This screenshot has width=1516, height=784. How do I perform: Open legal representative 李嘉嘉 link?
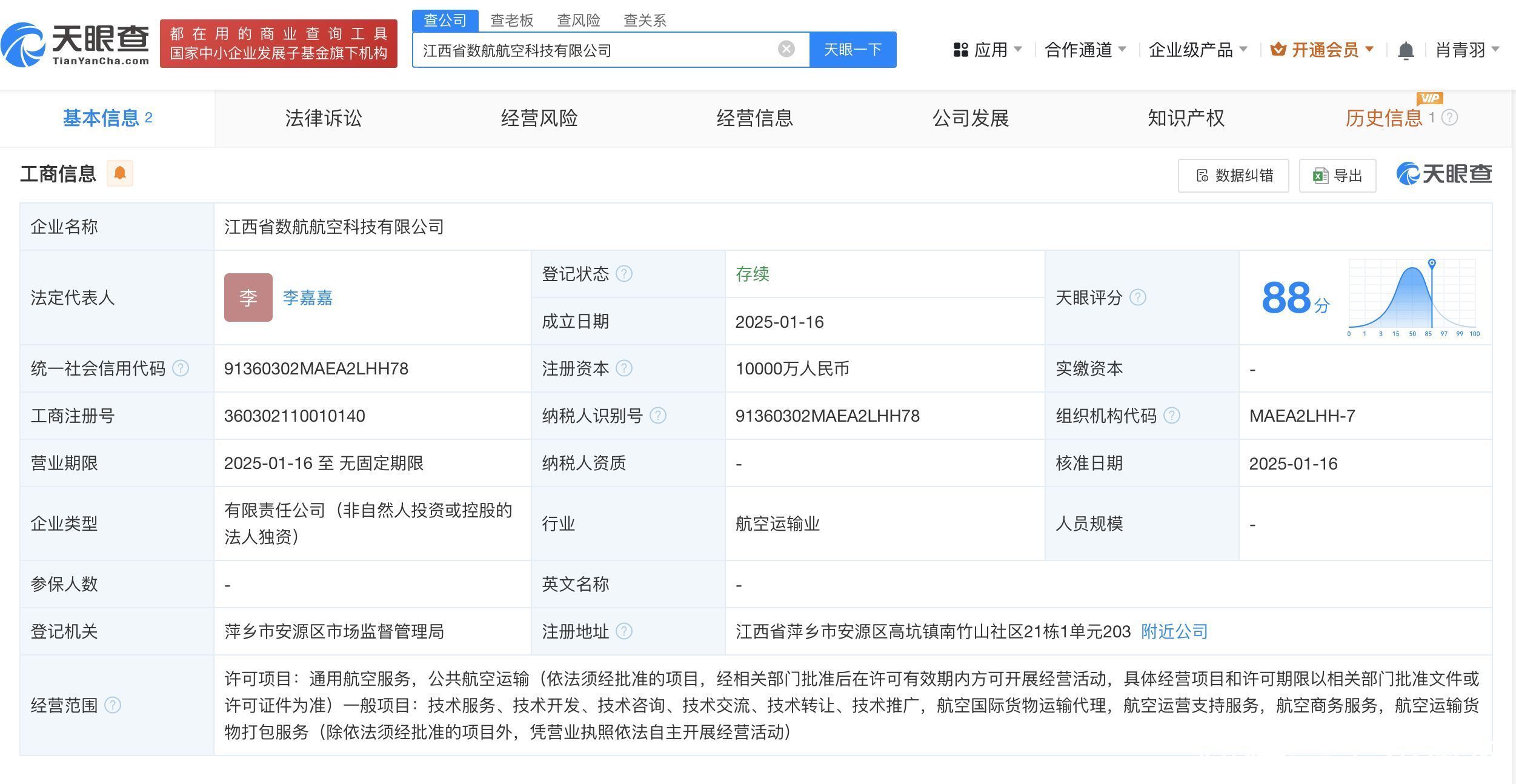(x=307, y=297)
